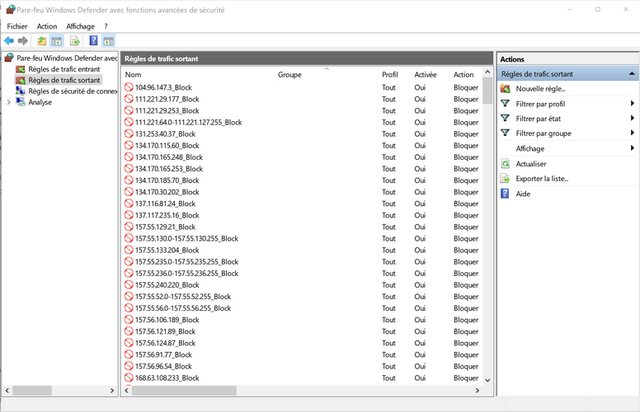Click the Filtrer par état funnel icon

click(x=505, y=118)
